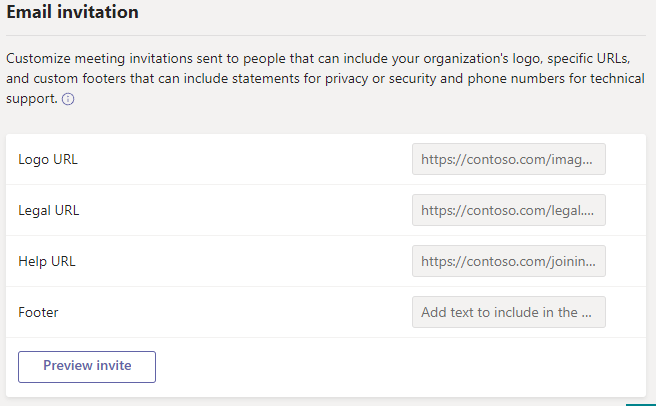Screen dimensions: 656x406
Task: Focus the Logo URL input field
Action: point(509,159)
